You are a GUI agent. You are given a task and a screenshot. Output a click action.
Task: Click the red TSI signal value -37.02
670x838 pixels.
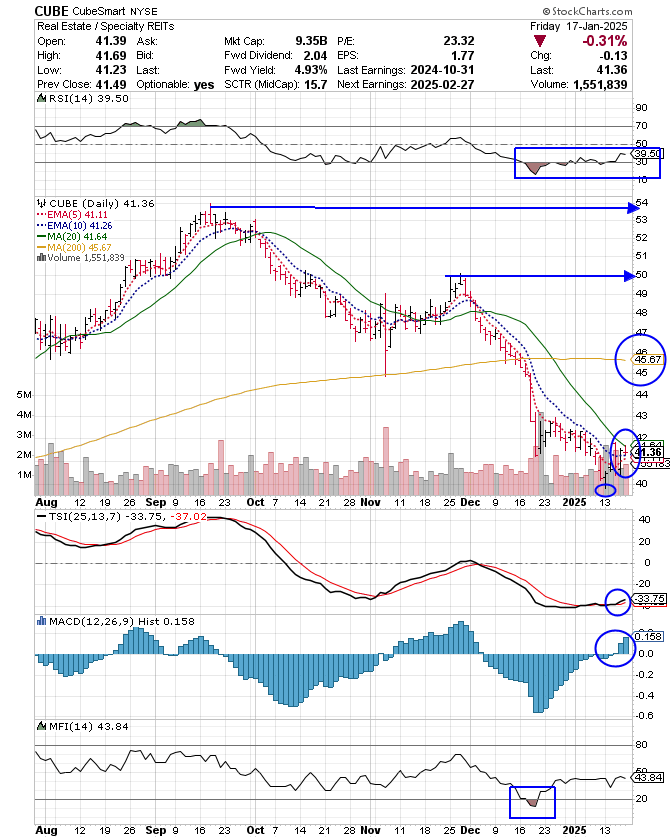(188, 516)
